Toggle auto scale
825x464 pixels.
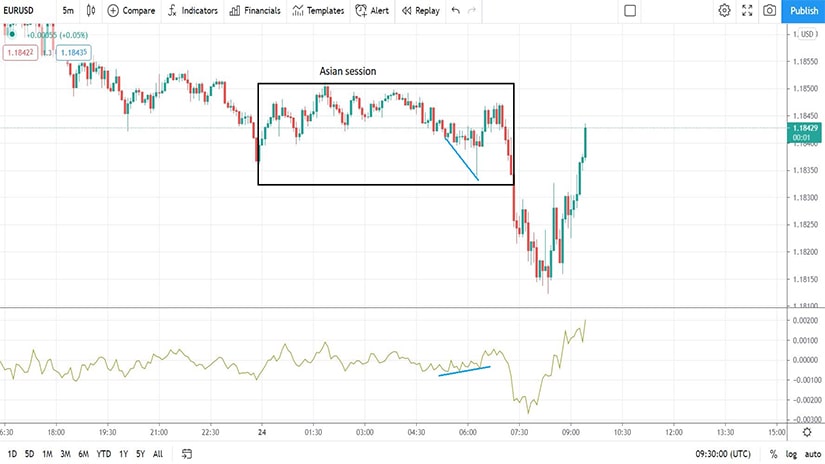[x=811, y=454]
